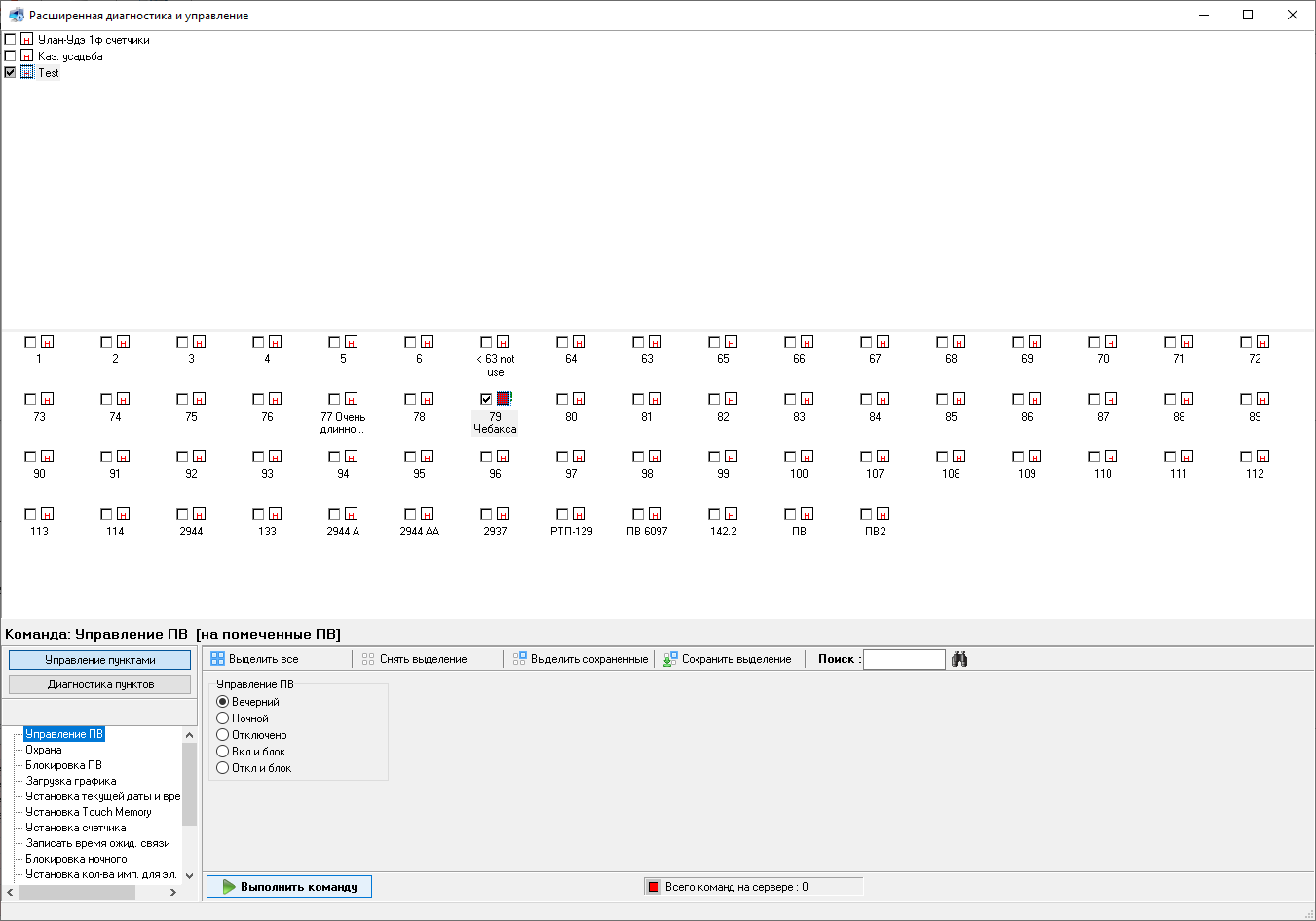1316x921 pixels.
Task: Click the icon of point РТП-129
Action: click(580, 514)
